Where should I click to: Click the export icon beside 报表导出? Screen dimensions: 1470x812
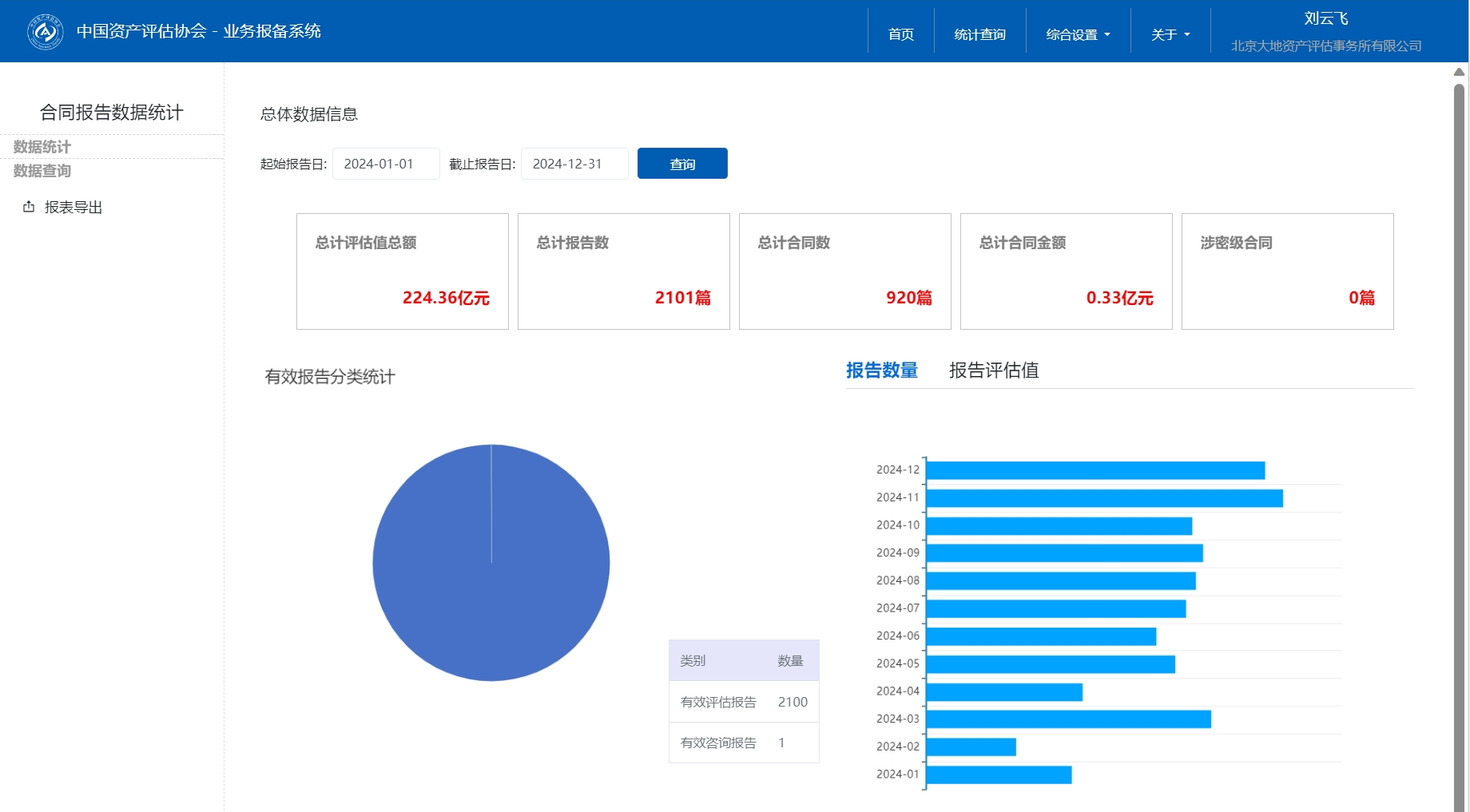(x=29, y=207)
